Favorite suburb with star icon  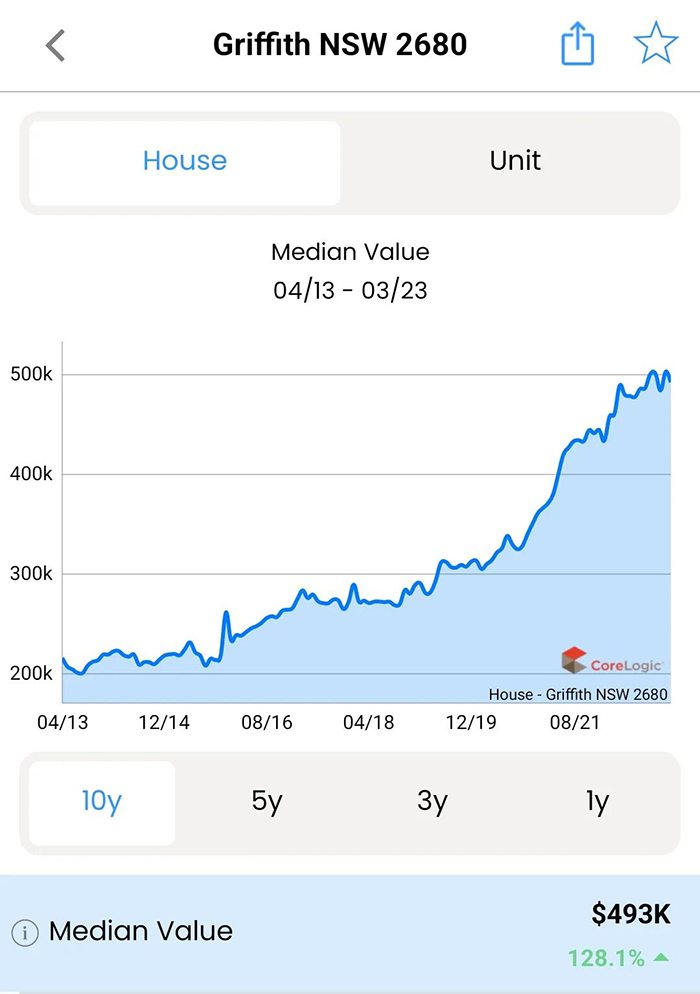[x=656, y=43]
